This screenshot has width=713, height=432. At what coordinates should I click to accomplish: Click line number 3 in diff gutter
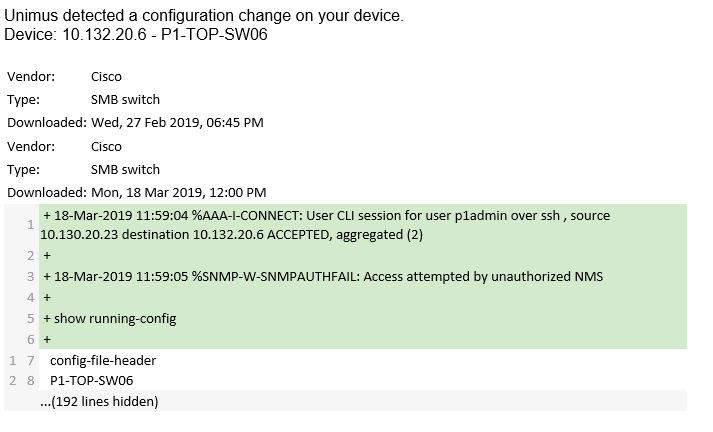pyautogui.click(x=30, y=276)
